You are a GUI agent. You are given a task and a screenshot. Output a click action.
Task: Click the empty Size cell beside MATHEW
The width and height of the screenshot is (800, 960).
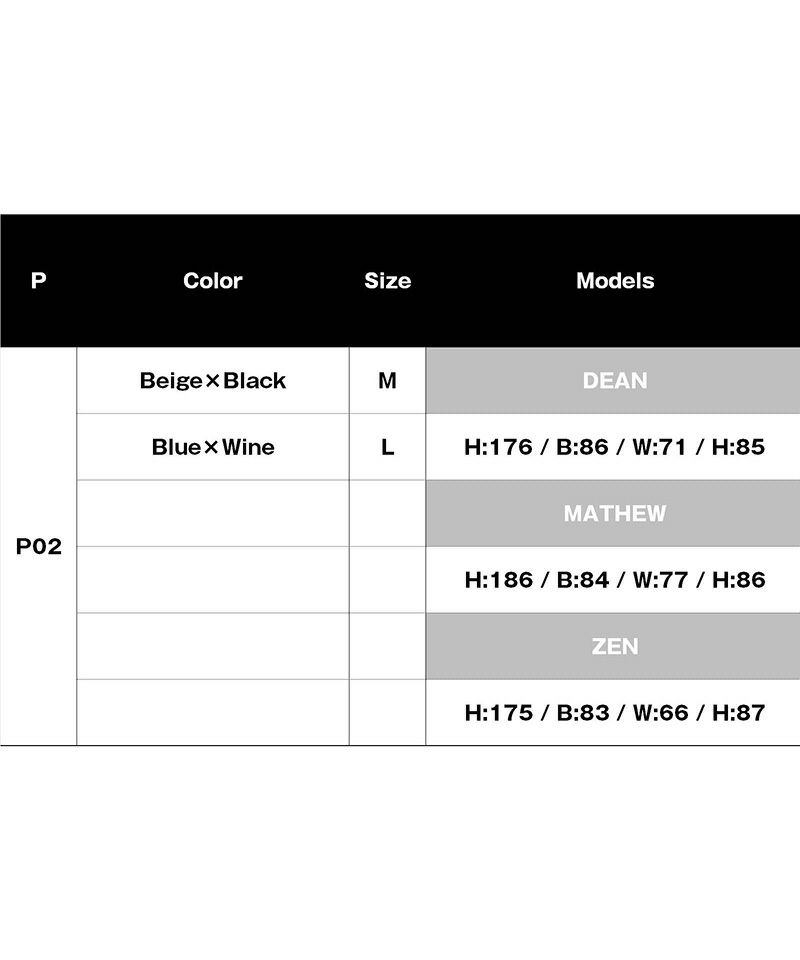[387, 514]
